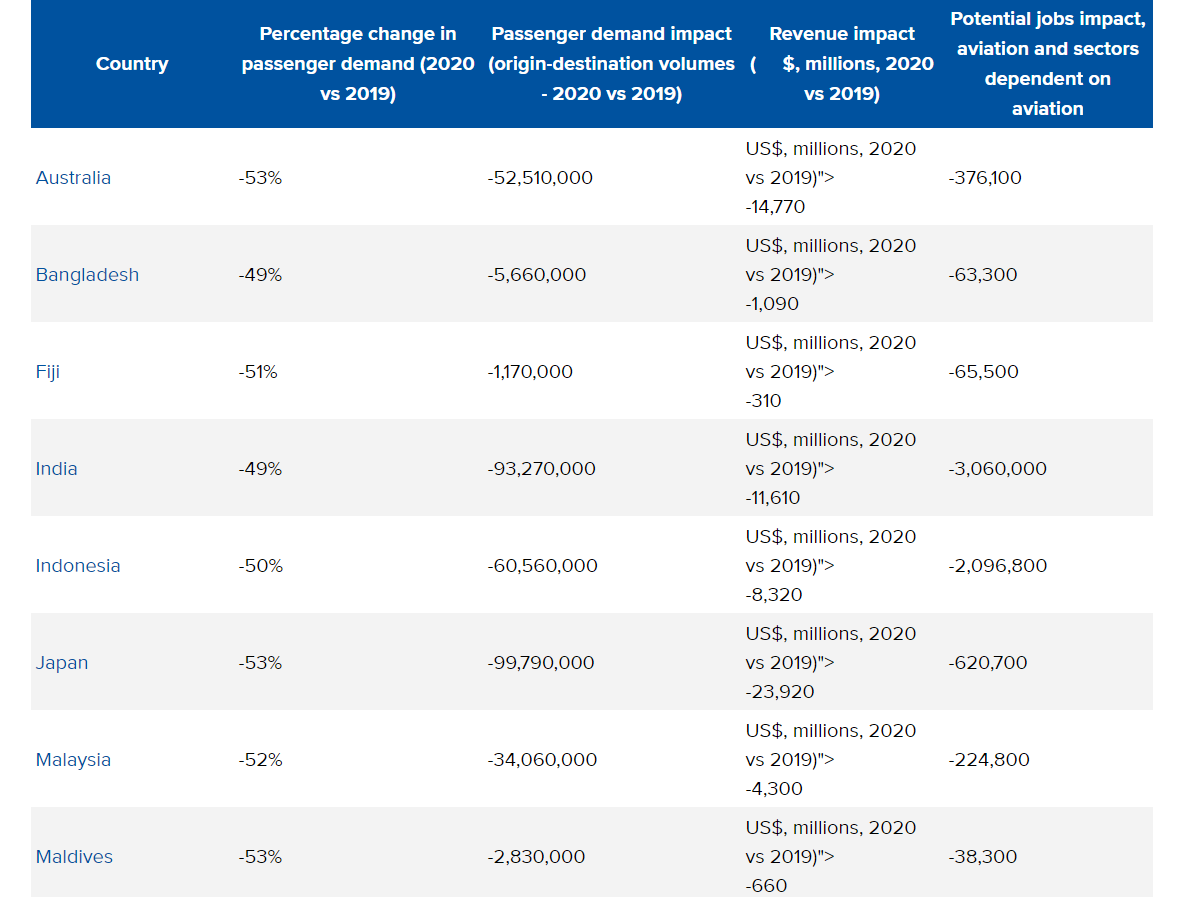Select Indonesia's -50% value
The image size is (1182, 897).
(x=261, y=566)
